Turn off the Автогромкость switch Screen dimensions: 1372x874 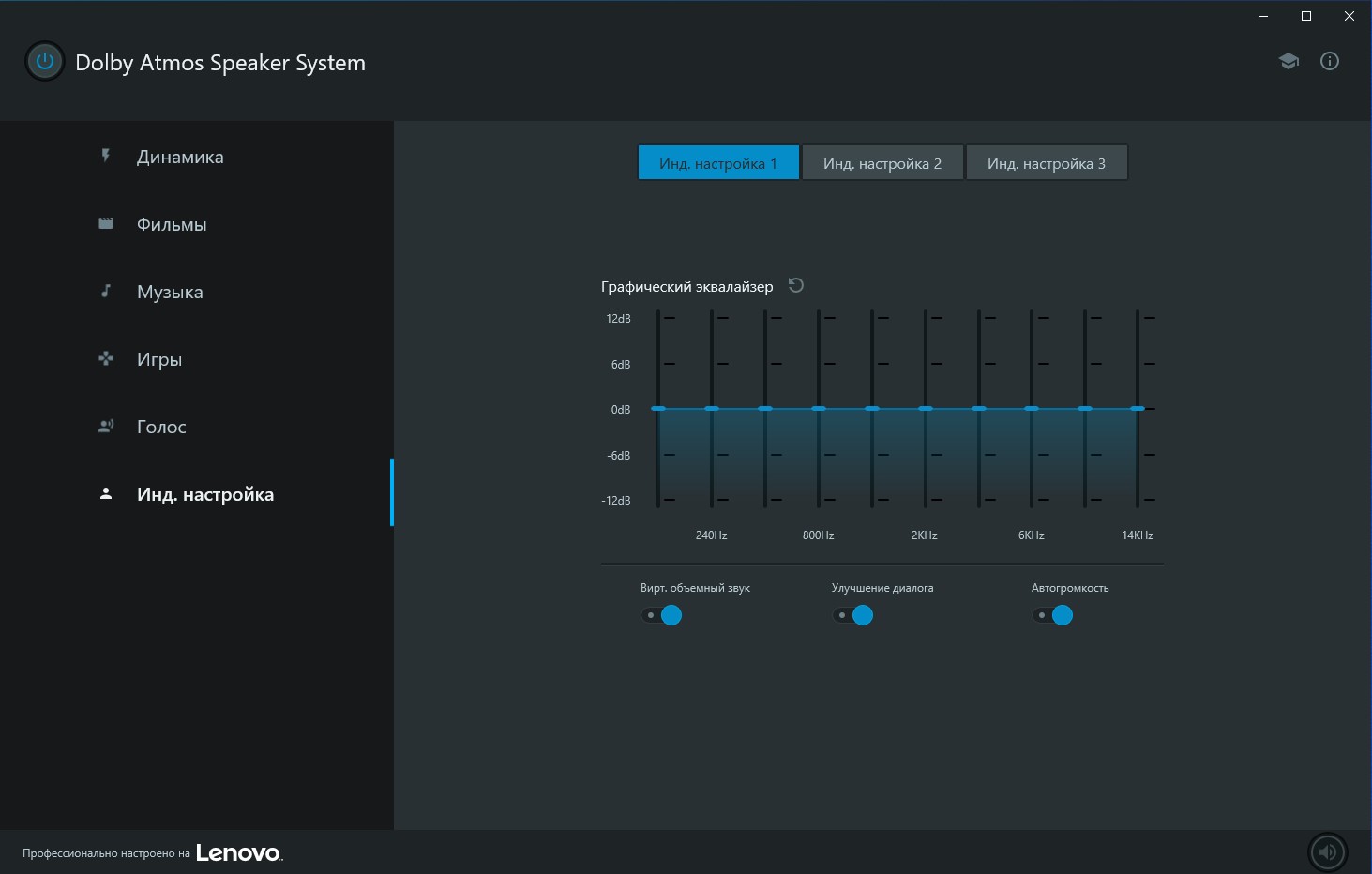[1053, 615]
